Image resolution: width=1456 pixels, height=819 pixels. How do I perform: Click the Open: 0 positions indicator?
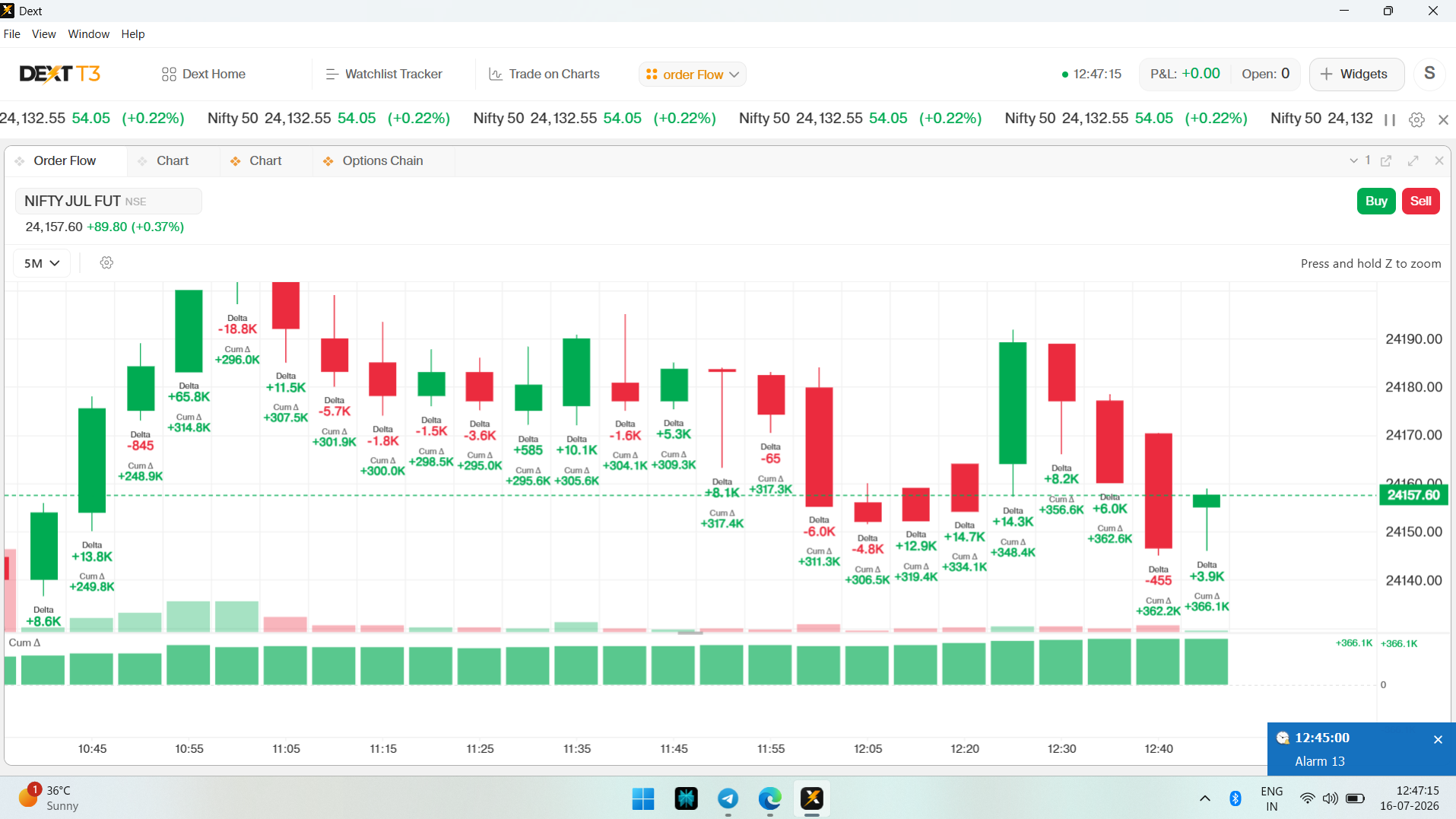(1265, 74)
